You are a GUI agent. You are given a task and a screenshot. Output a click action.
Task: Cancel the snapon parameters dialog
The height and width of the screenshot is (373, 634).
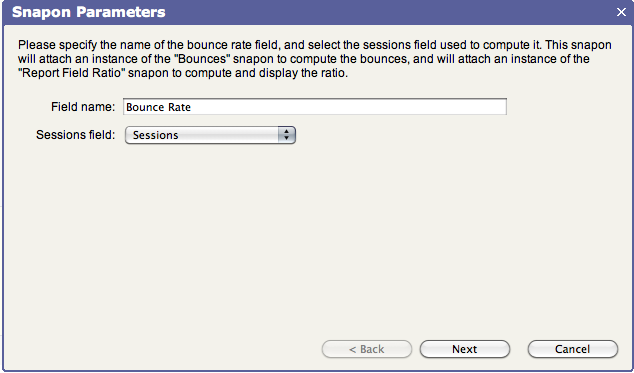[x=573, y=349]
